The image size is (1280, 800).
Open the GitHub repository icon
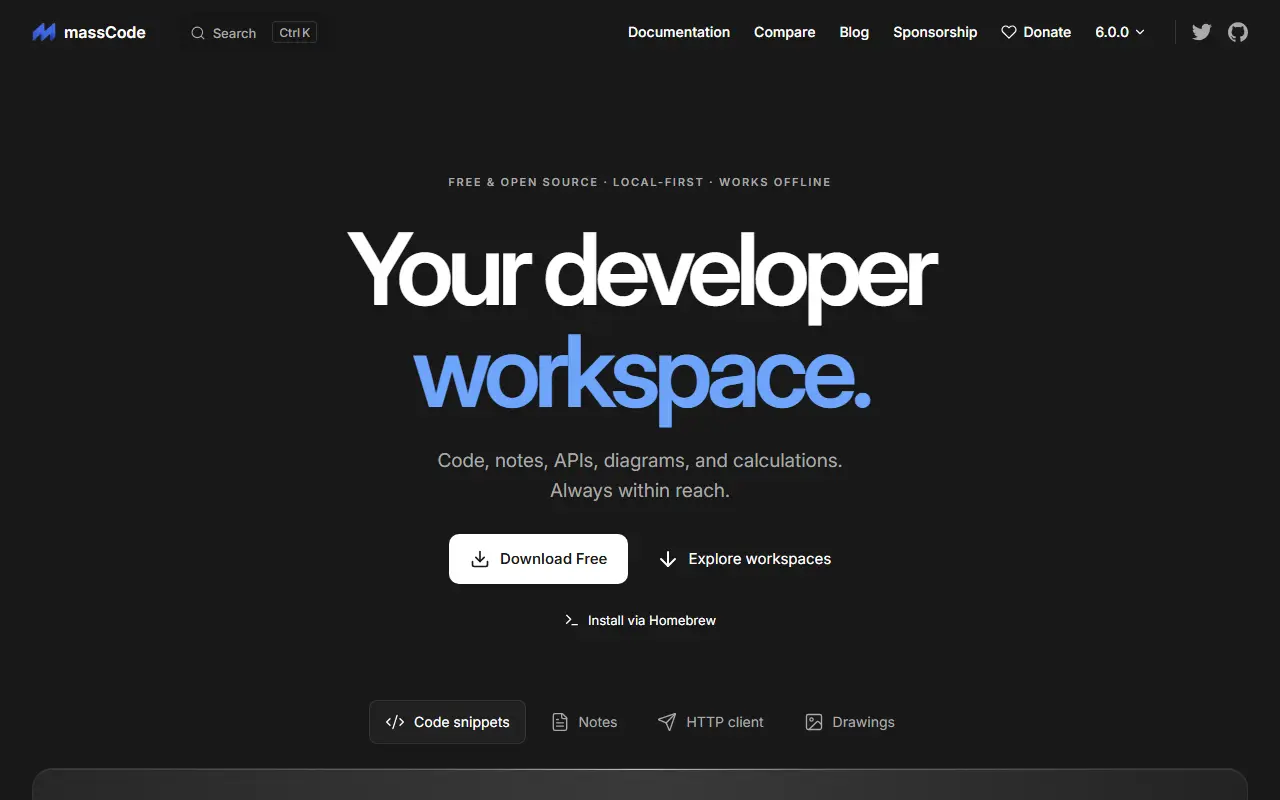[1238, 32]
